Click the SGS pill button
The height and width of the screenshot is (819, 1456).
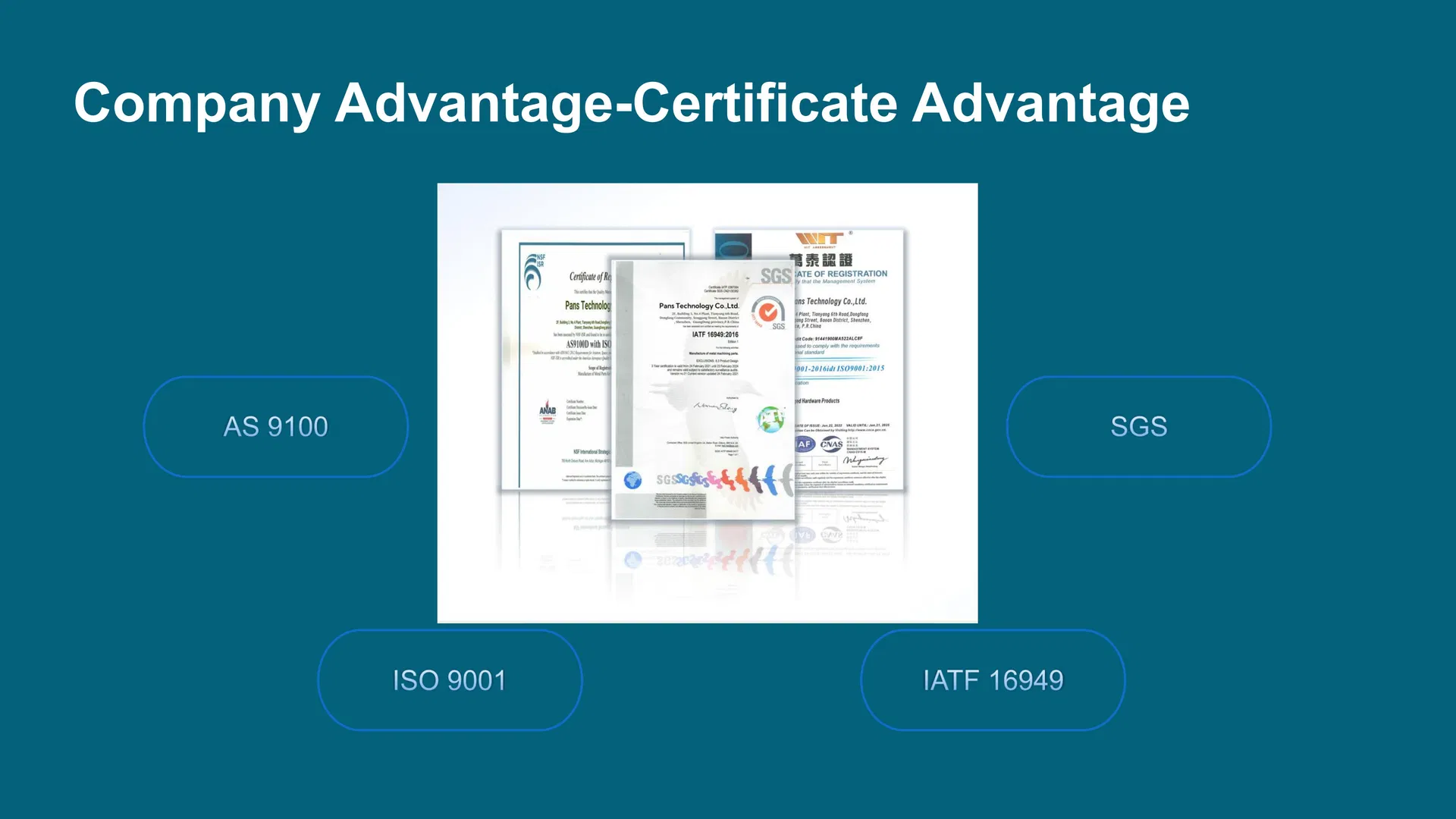pyautogui.click(x=1138, y=426)
